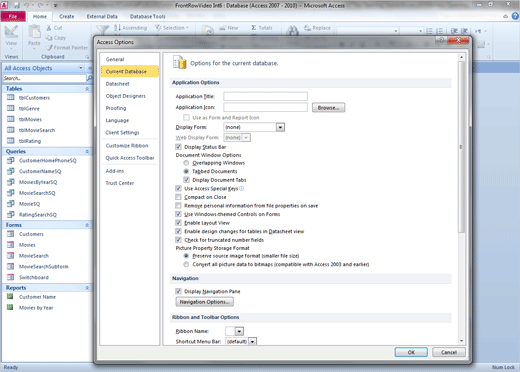Collapse the Forms group

coord(87,225)
